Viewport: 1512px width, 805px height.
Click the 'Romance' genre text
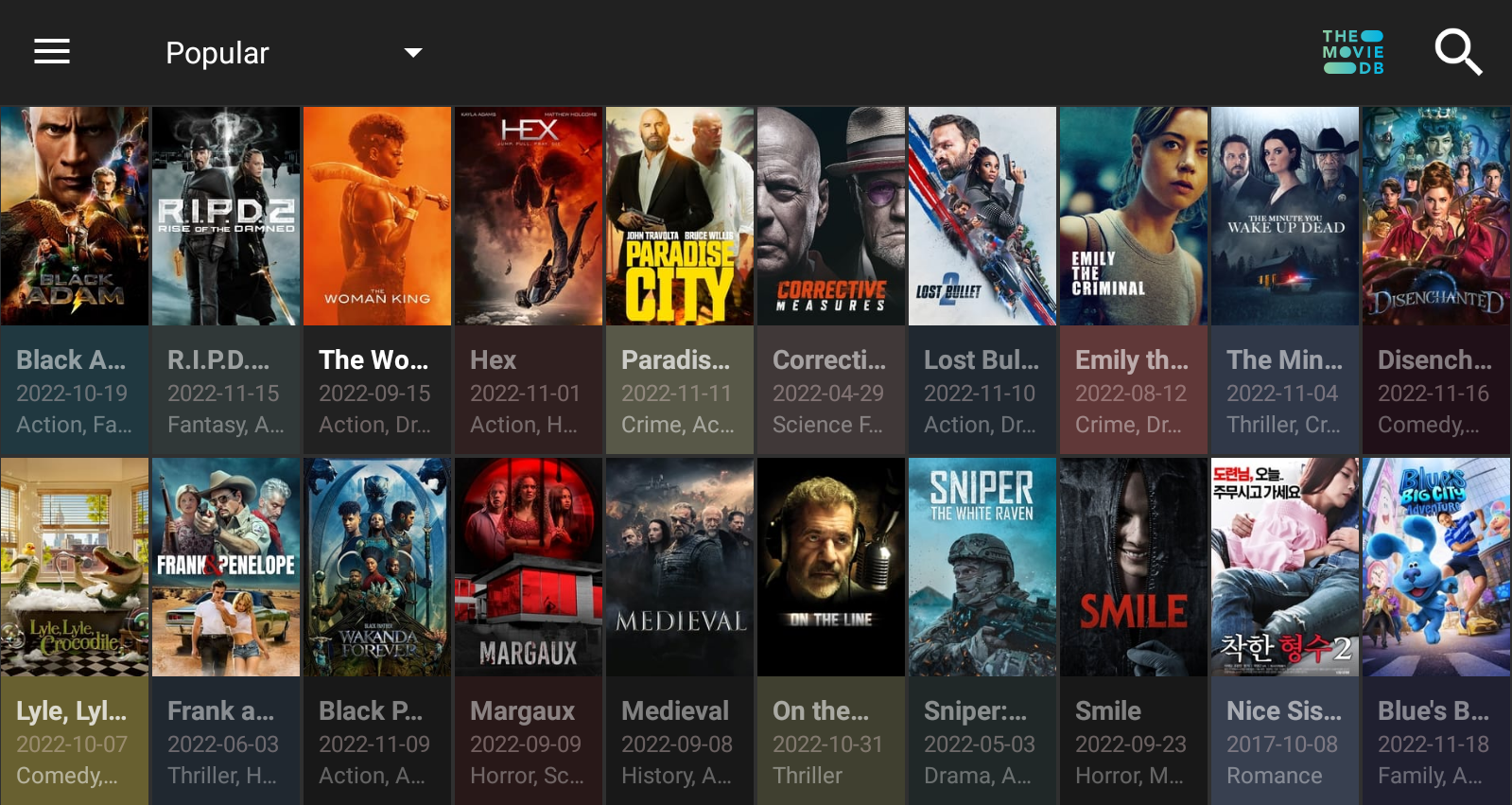(1275, 776)
